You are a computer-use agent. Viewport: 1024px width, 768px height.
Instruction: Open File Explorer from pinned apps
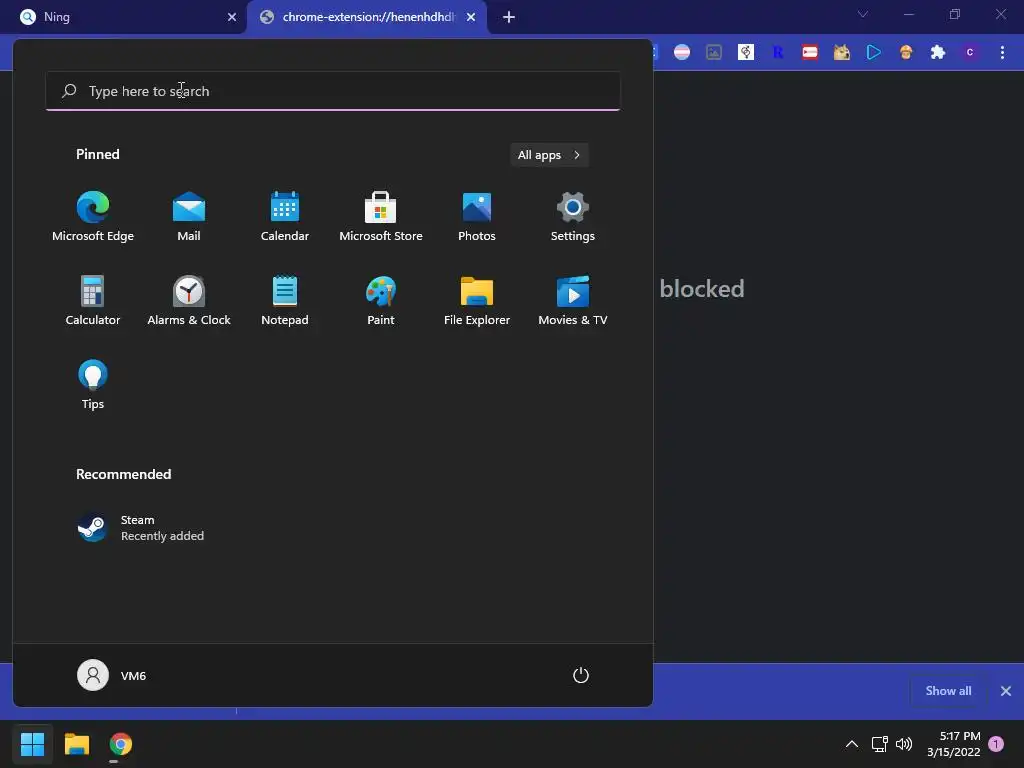tap(477, 301)
